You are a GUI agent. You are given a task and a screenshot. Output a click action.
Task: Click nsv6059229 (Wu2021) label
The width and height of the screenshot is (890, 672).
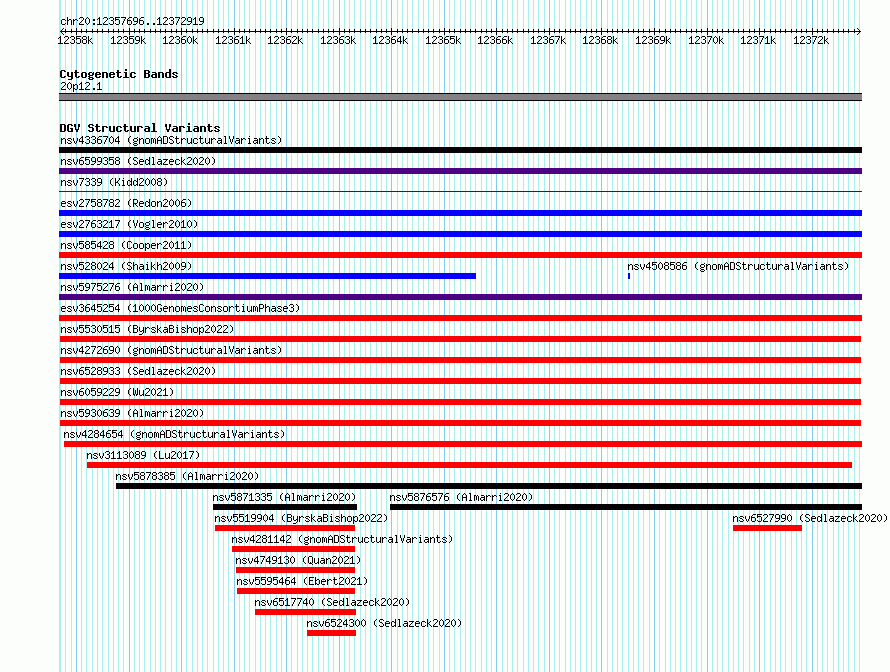[x=117, y=392]
